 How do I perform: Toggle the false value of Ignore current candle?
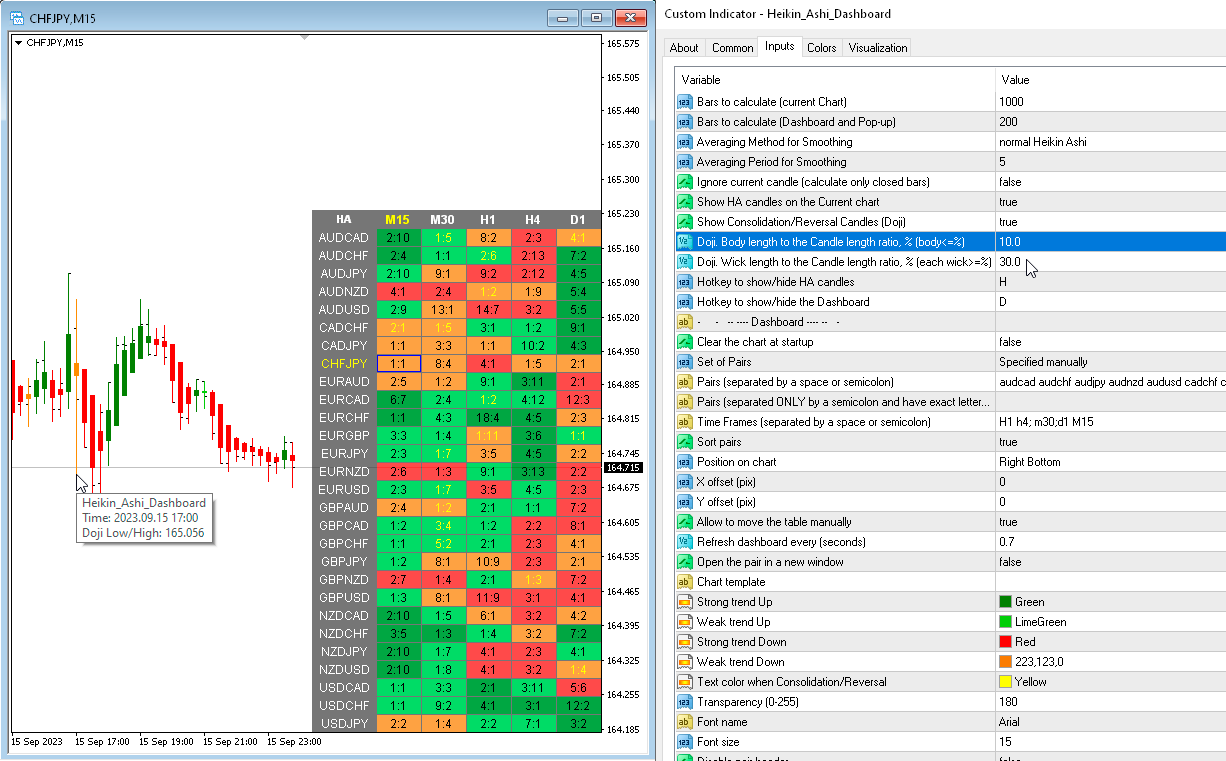point(1010,182)
